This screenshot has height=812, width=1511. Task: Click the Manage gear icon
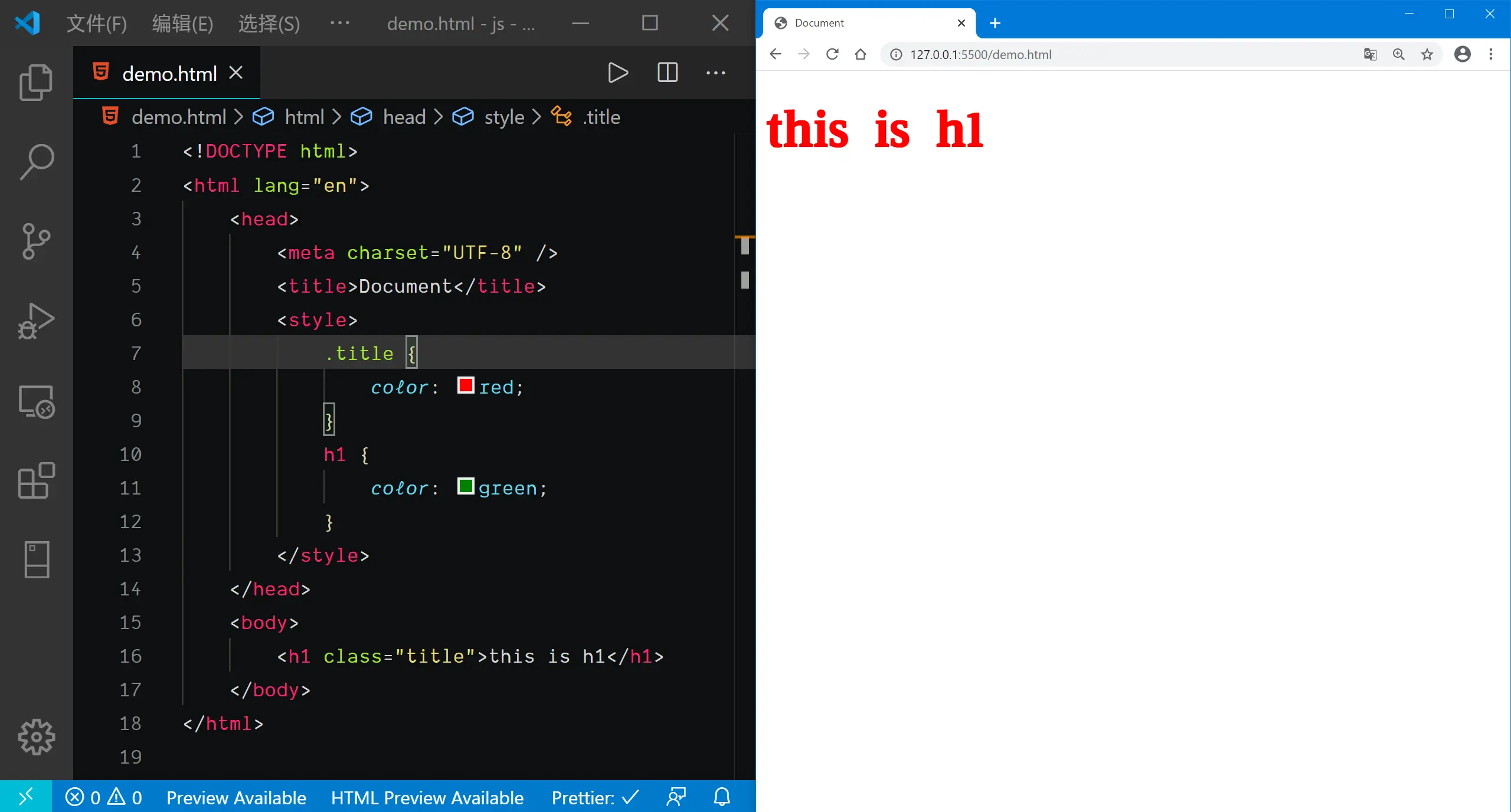(x=36, y=736)
